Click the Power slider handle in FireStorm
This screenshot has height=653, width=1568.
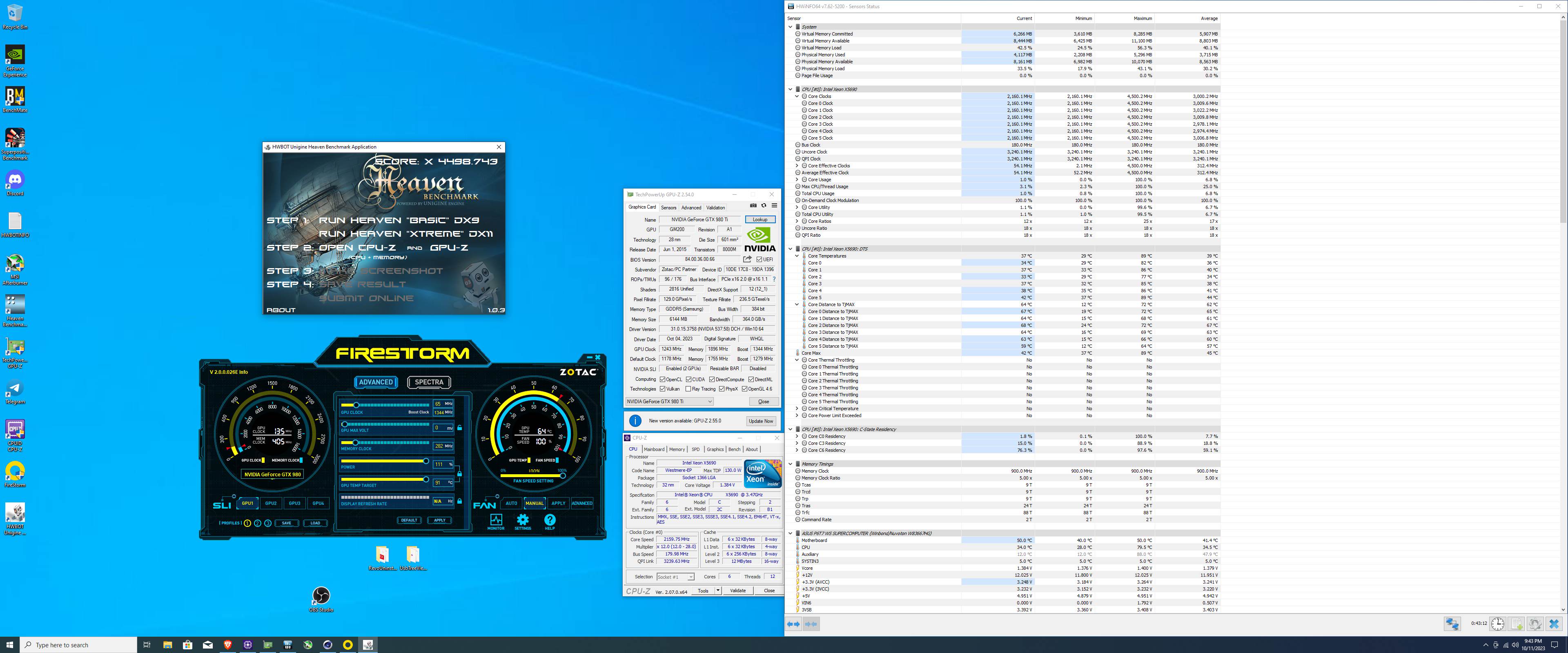[425, 461]
